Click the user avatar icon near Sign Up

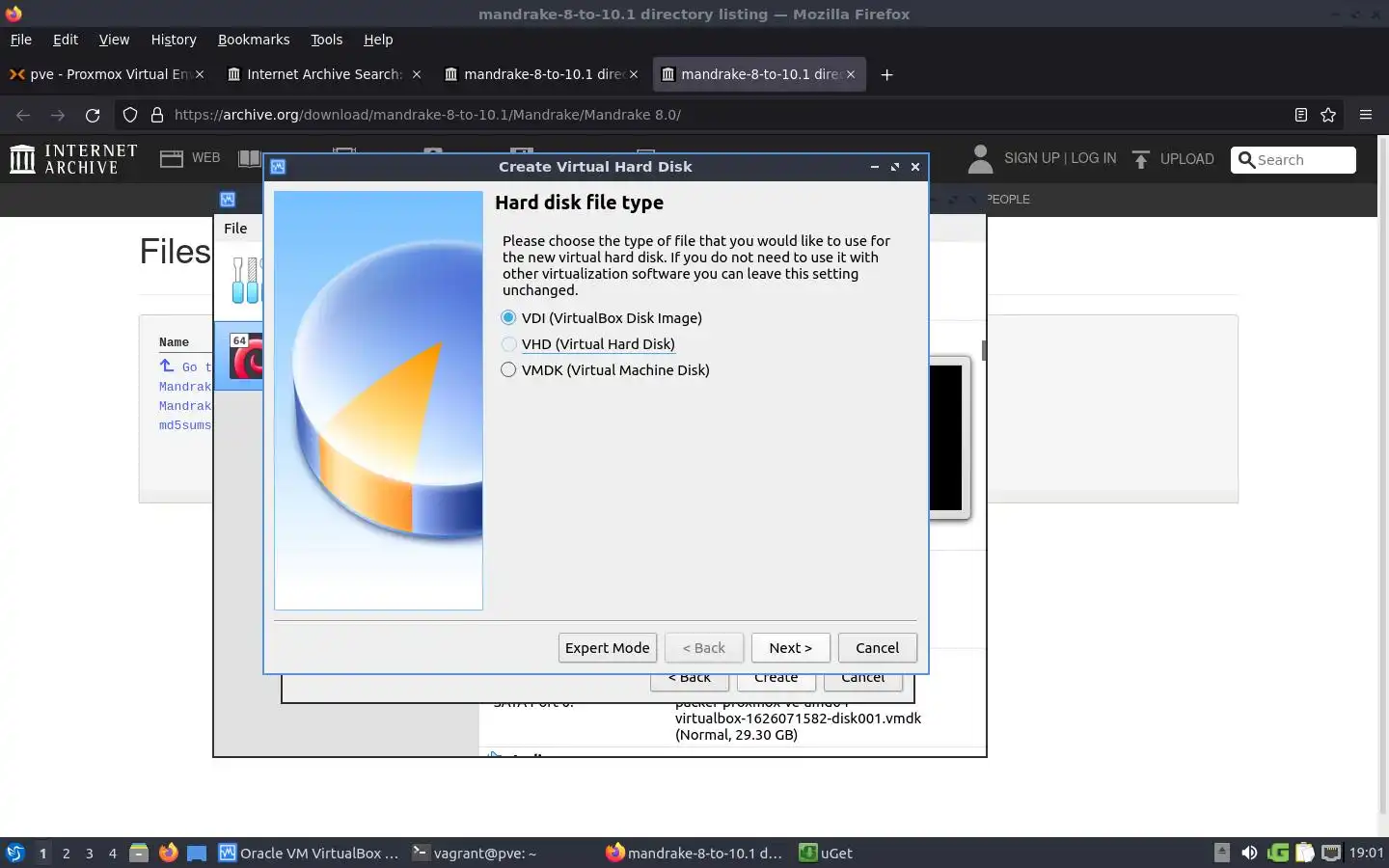pos(980,159)
